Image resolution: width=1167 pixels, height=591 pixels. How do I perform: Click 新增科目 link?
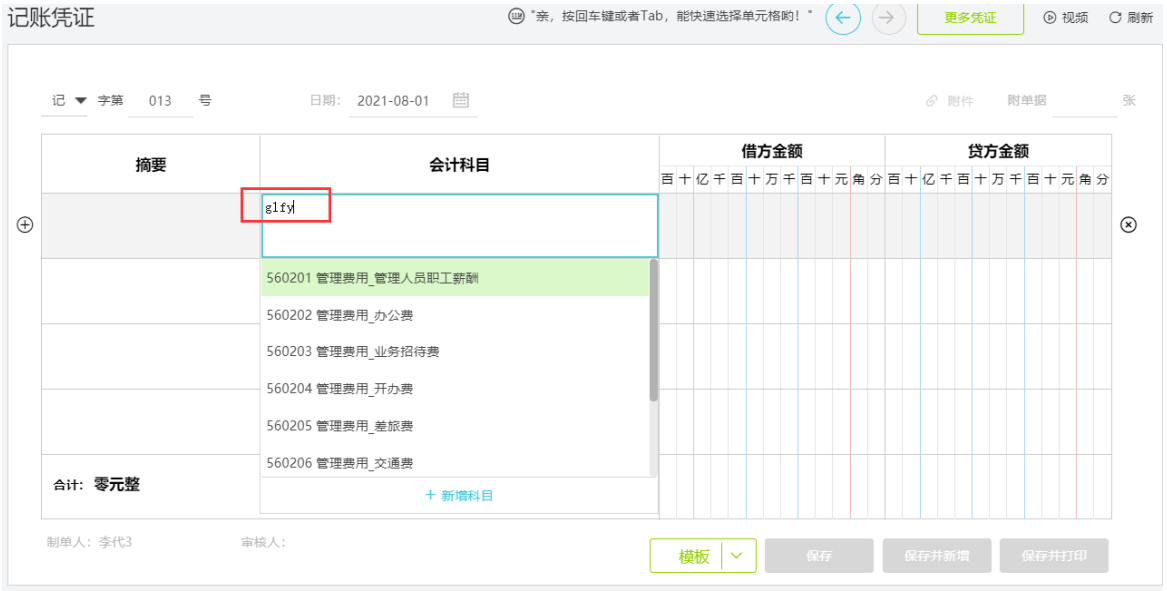[459, 495]
